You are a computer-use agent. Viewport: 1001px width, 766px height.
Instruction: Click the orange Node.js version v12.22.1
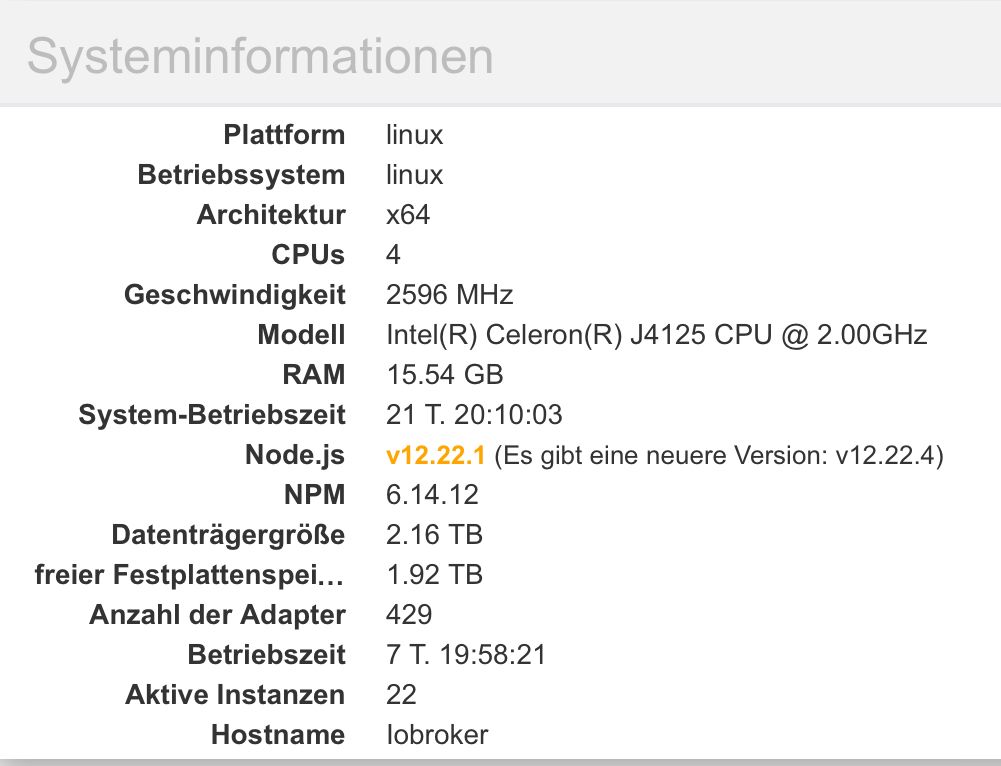(435, 455)
